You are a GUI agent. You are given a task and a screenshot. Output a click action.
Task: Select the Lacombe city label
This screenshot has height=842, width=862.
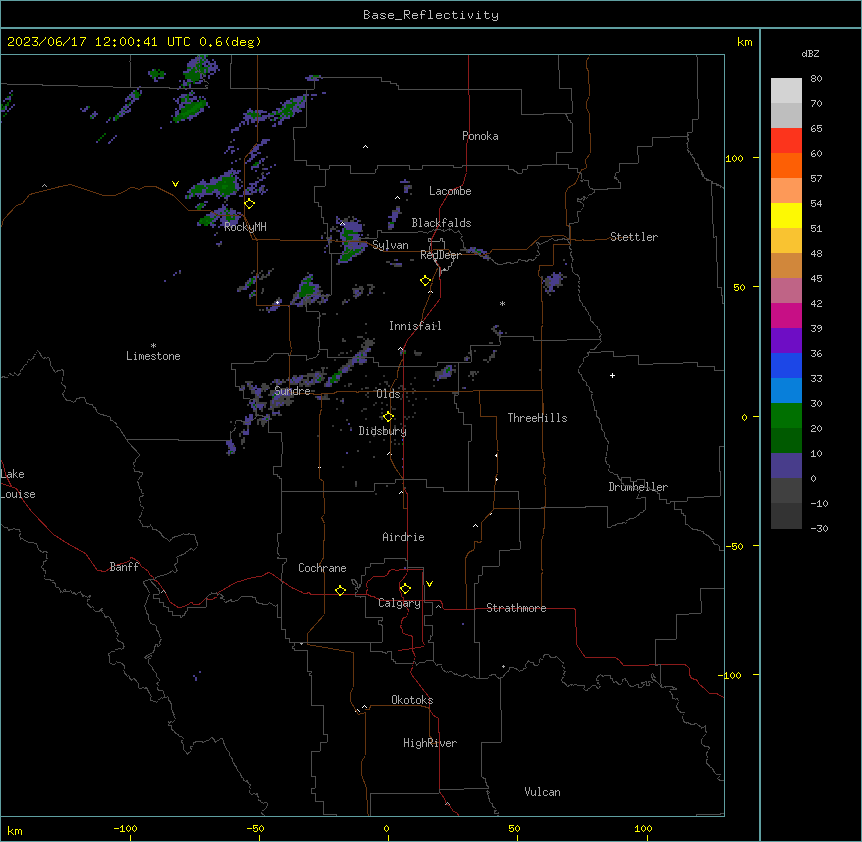tap(450, 191)
